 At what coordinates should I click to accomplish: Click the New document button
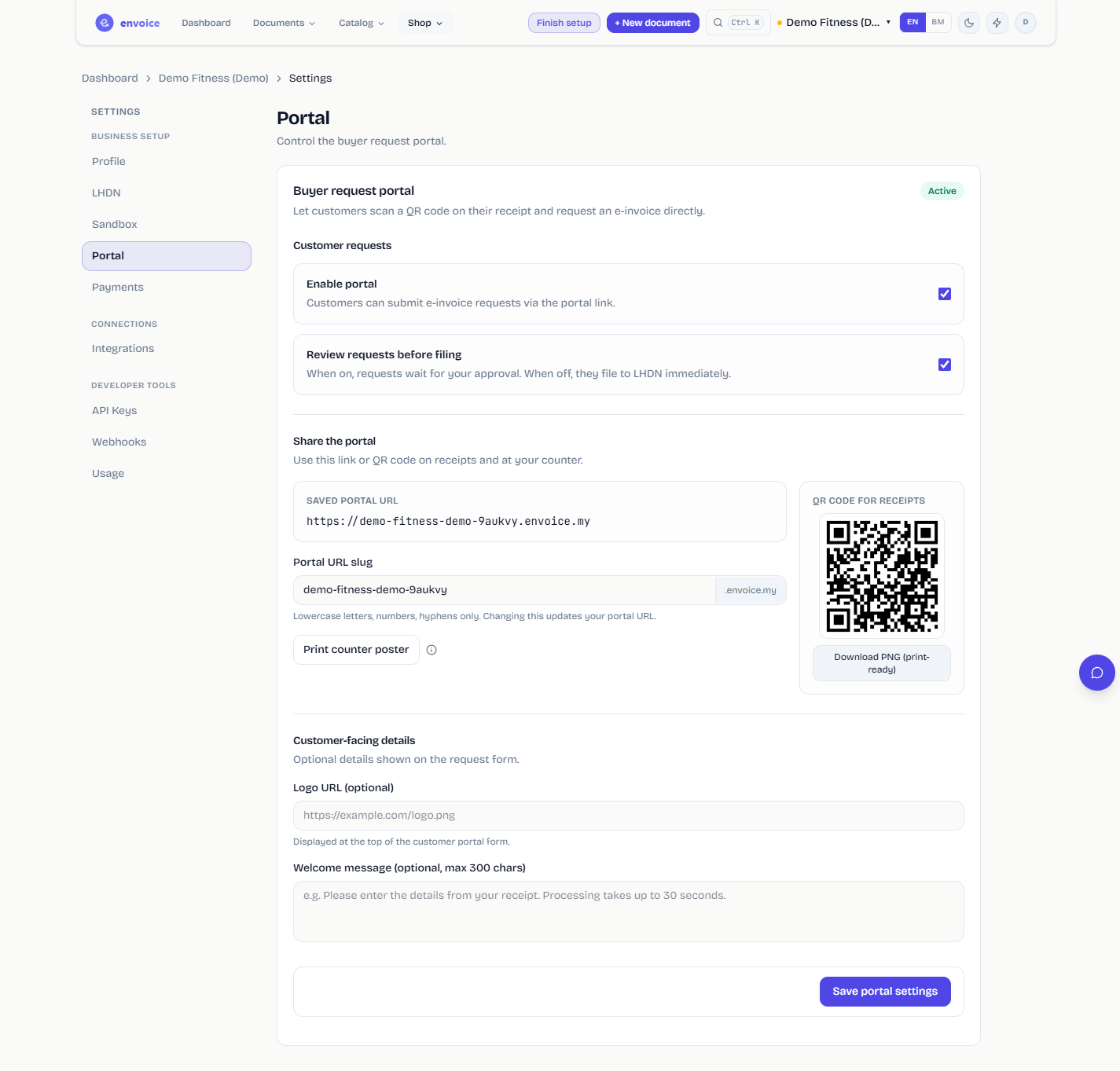click(653, 23)
